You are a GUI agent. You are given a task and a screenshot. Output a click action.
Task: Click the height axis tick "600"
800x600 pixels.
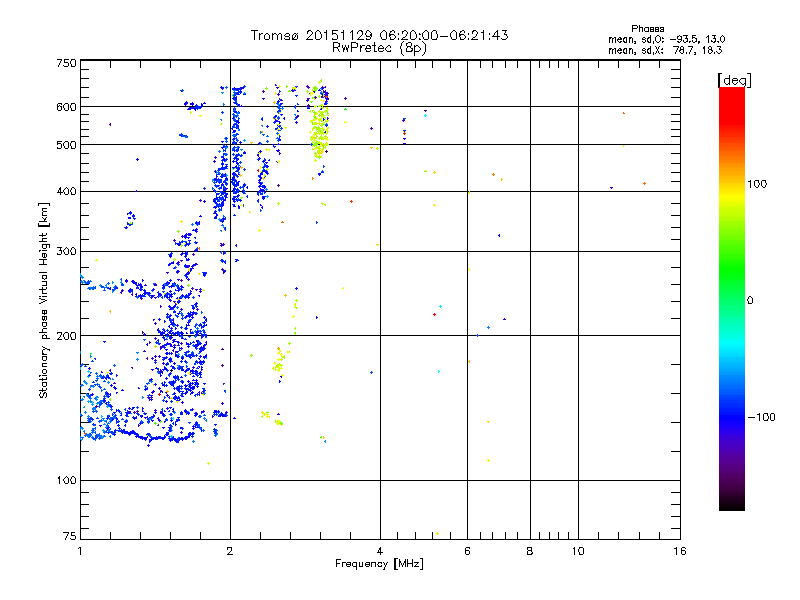66,107
